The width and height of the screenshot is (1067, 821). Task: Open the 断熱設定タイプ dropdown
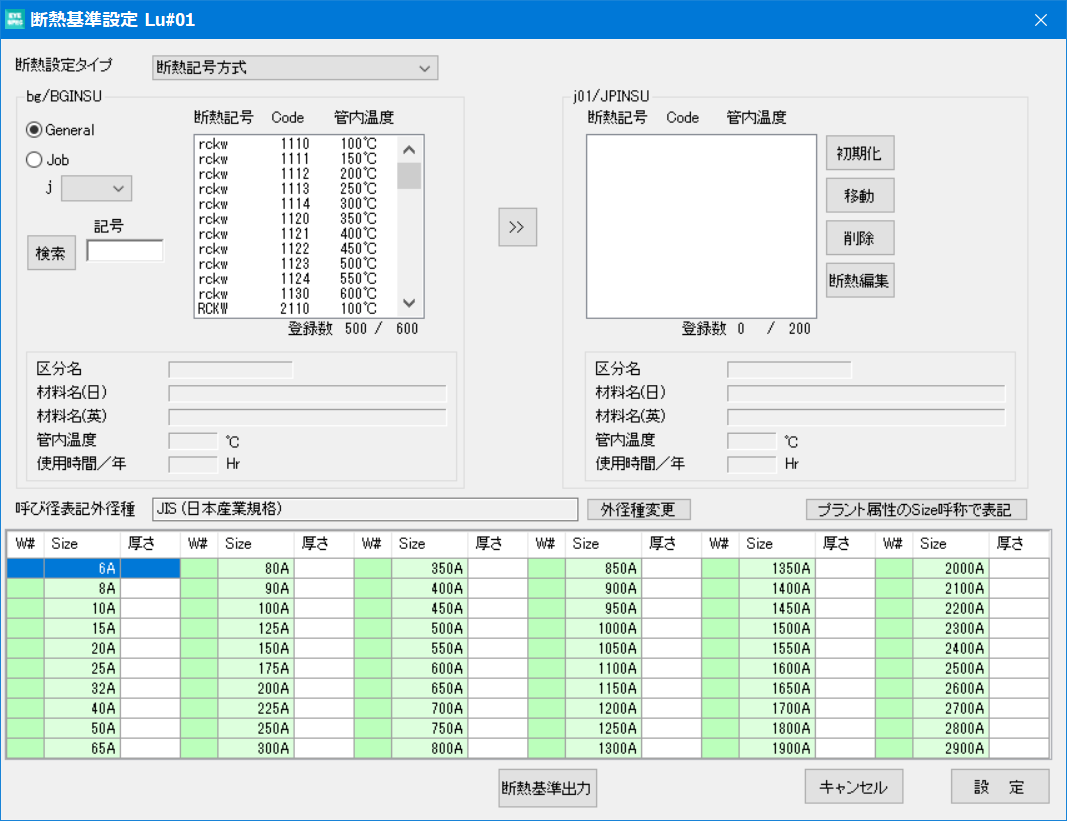tap(295, 67)
